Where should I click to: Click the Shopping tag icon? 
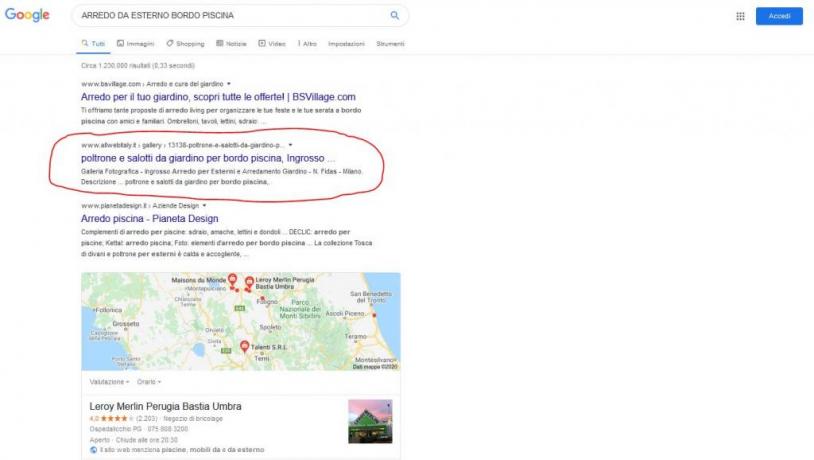[169, 43]
